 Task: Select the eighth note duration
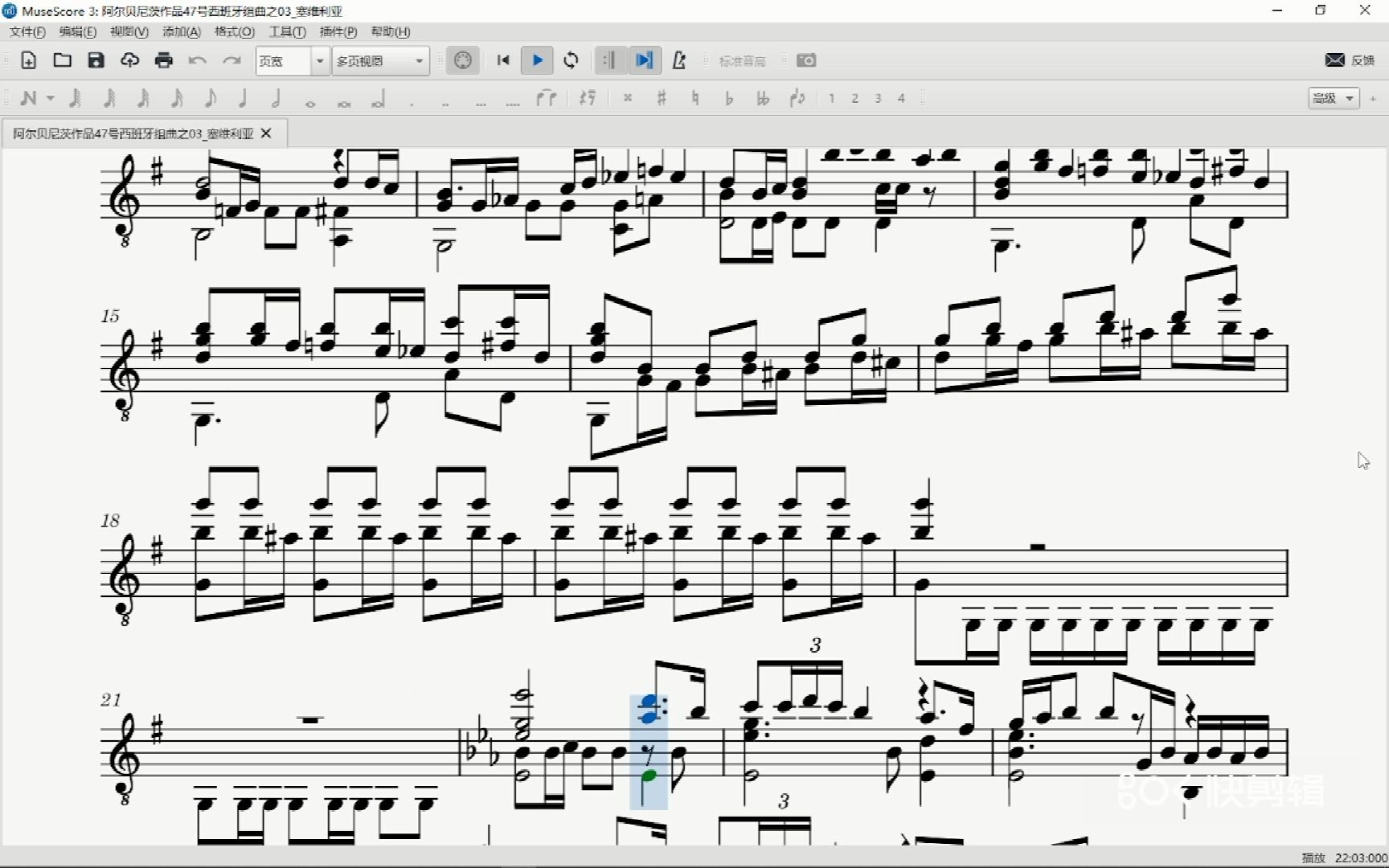tap(210, 98)
